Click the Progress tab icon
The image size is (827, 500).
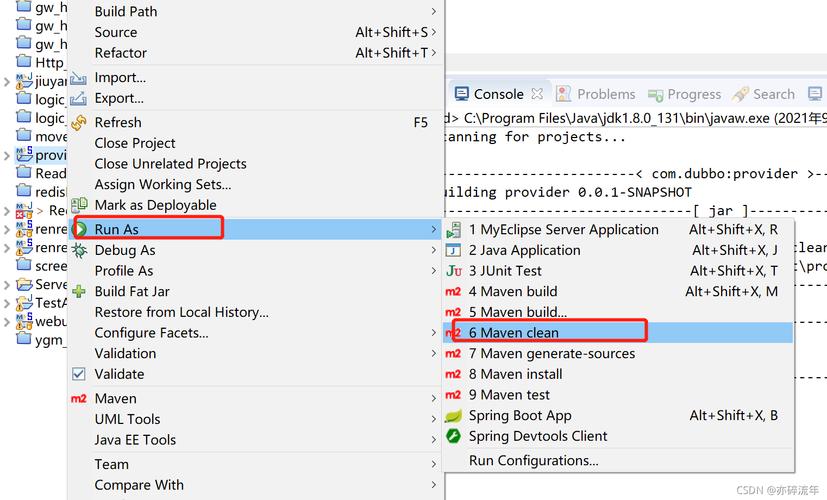tap(656, 95)
